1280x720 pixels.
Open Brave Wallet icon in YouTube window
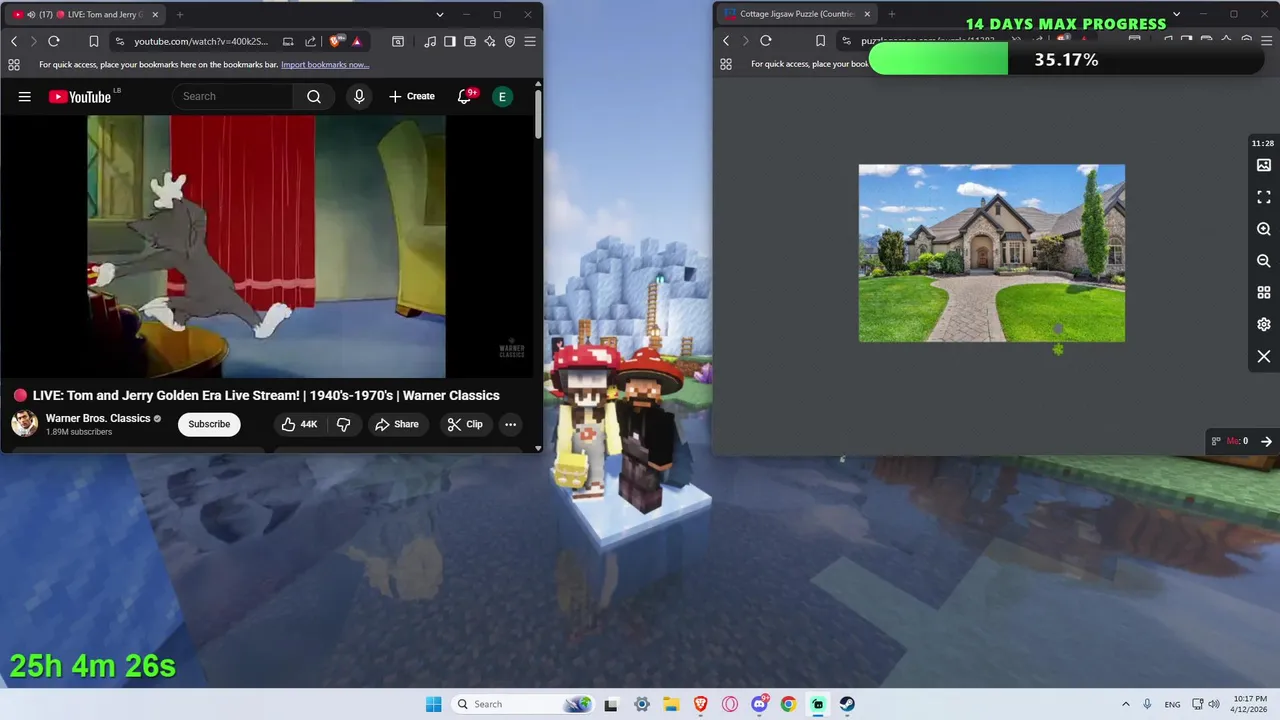[x=470, y=41]
